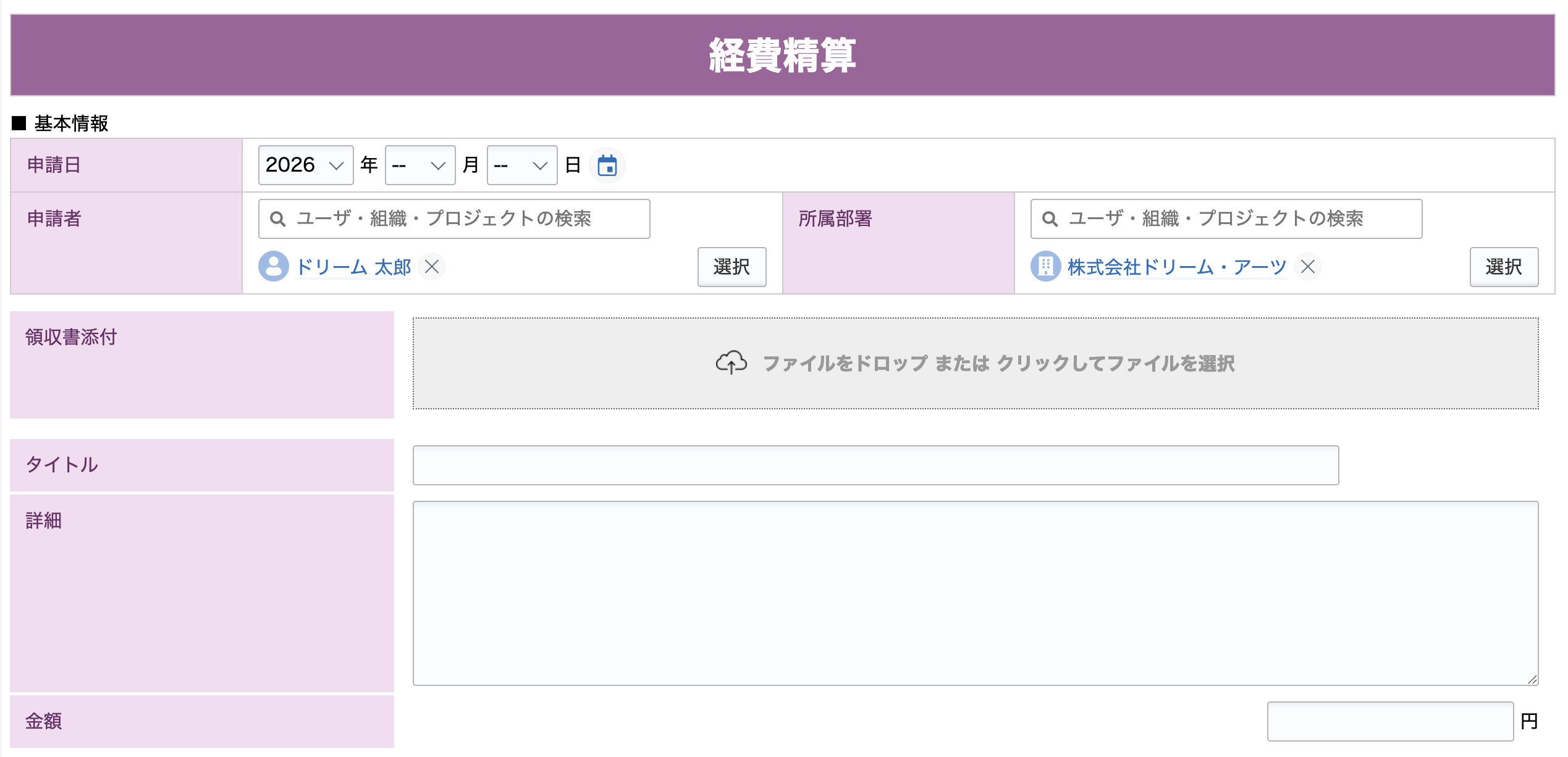This screenshot has height=757, width=1568.
Task: Focus the 申請者 search input field
Action: tap(454, 219)
